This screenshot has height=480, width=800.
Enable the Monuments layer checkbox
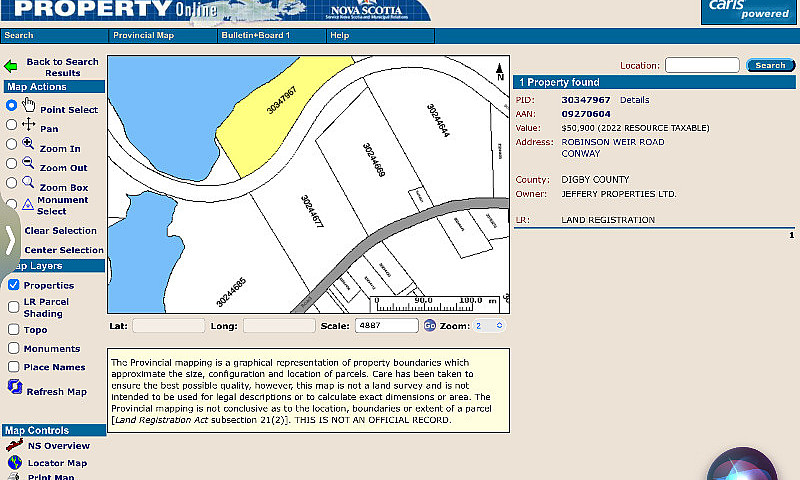tap(14, 348)
